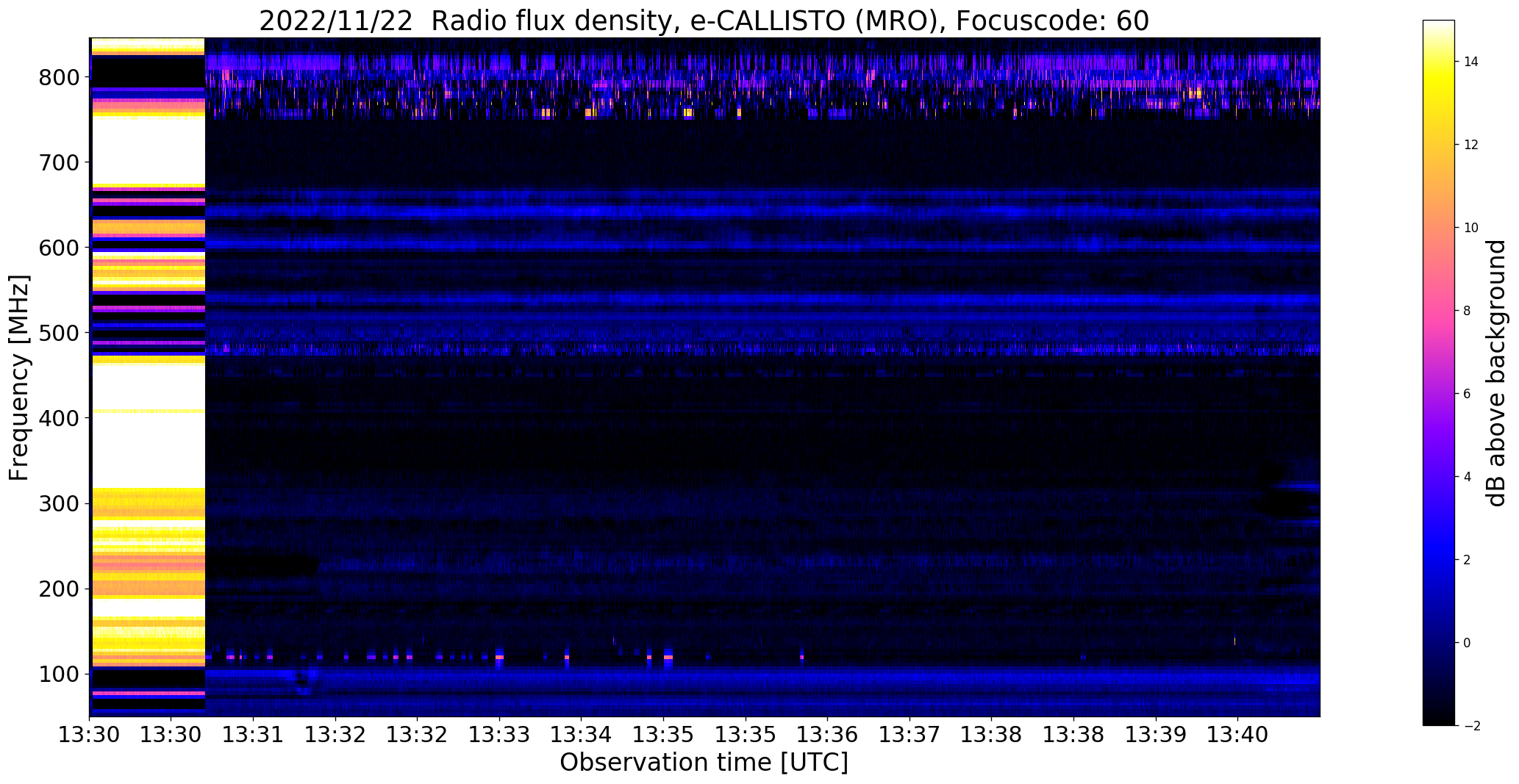
Task: Click the 500 frequency tick label
Action: point(59,333)
